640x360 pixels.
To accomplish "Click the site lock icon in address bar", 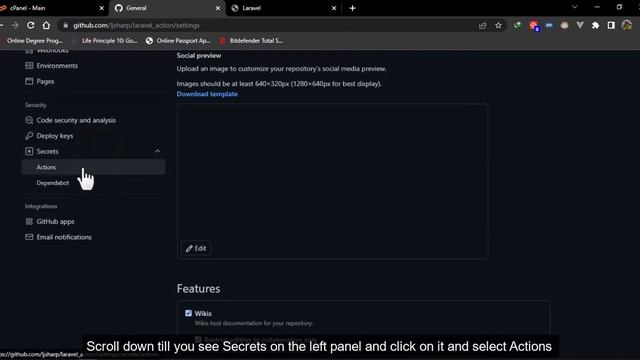I will tap(65, 25).
